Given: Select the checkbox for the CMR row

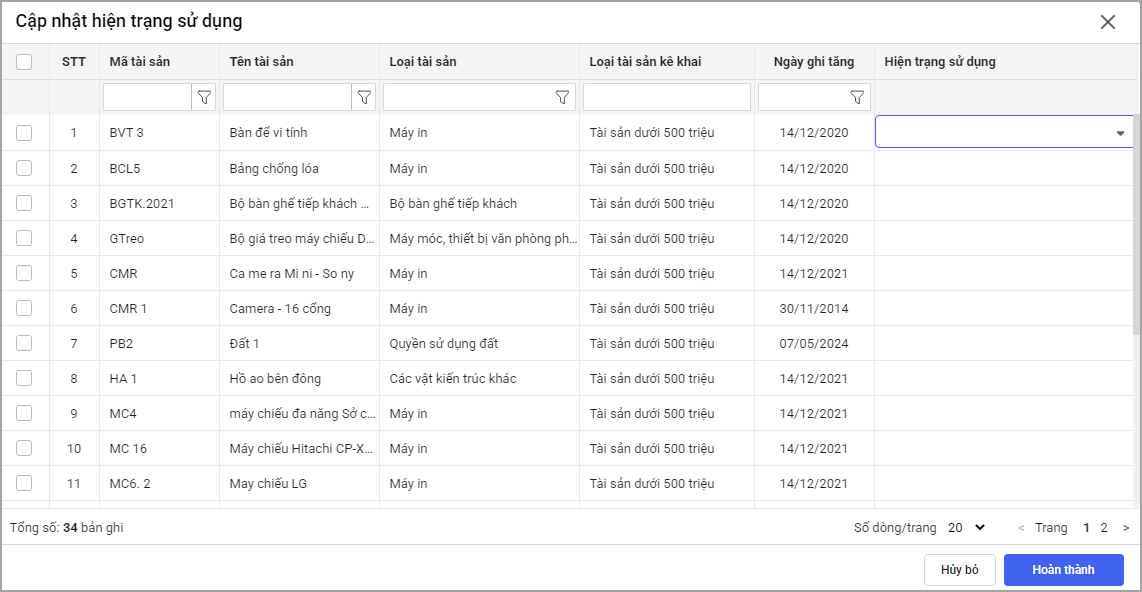Looking at the screenshot, I should (x=25, y=273).
